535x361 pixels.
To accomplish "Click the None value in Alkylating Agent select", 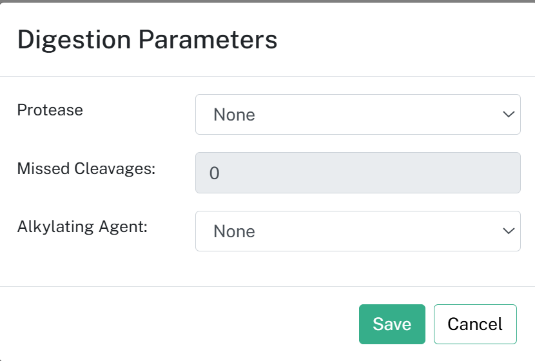I will (x=234, y=232).
